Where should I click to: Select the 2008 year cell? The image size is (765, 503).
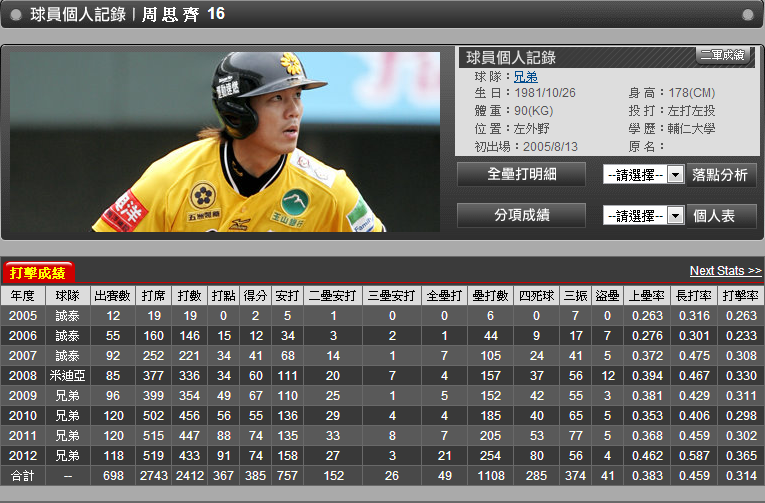pos(23,376)
